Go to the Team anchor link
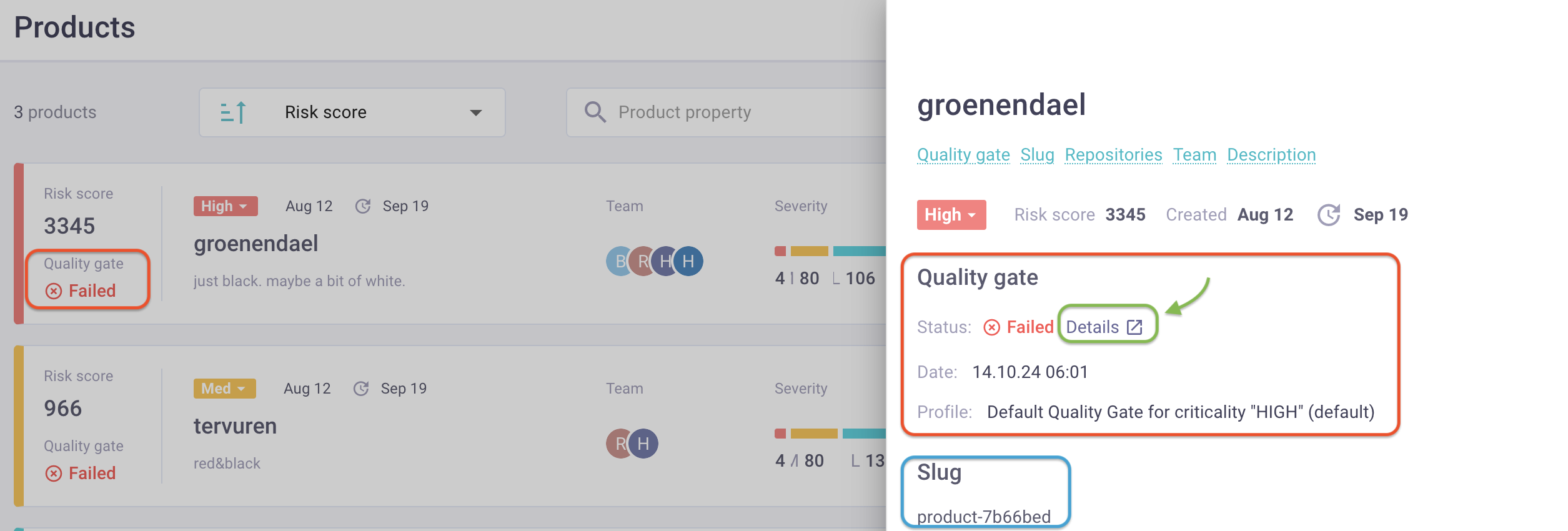1568x531 pixels. 1194,154
